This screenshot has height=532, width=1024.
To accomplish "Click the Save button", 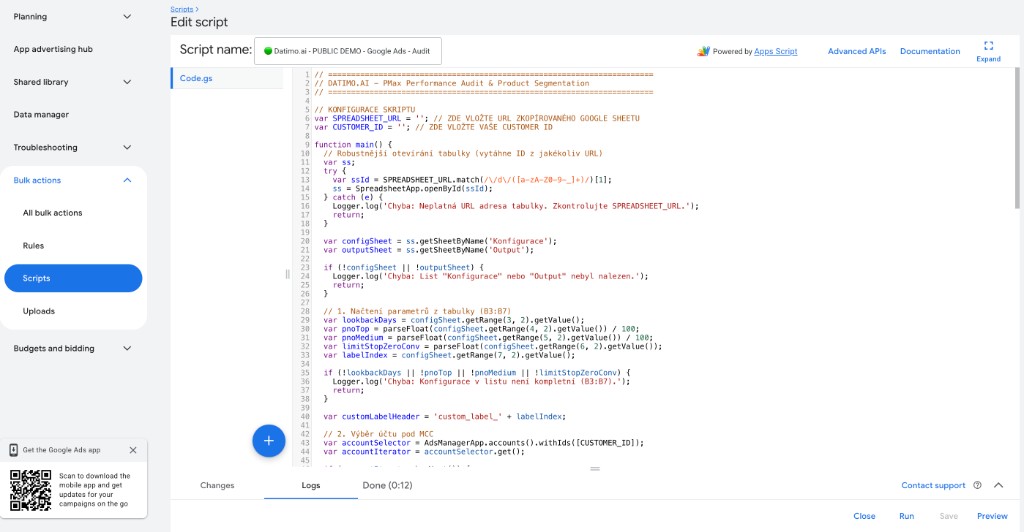I will (x=948, y=516).
